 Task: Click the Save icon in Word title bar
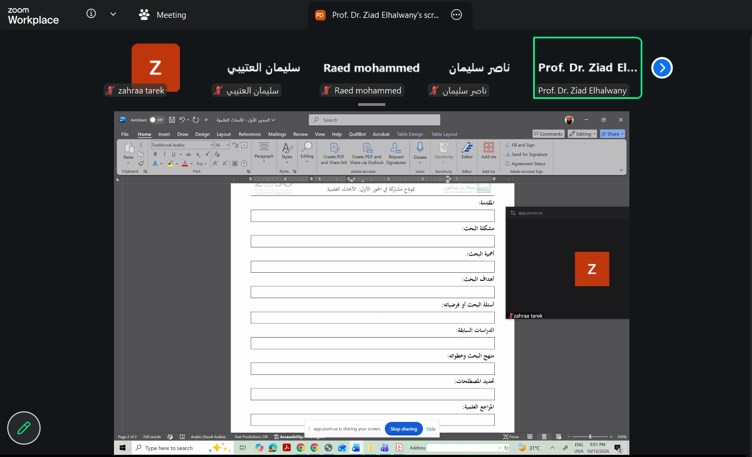coord(172,120)
